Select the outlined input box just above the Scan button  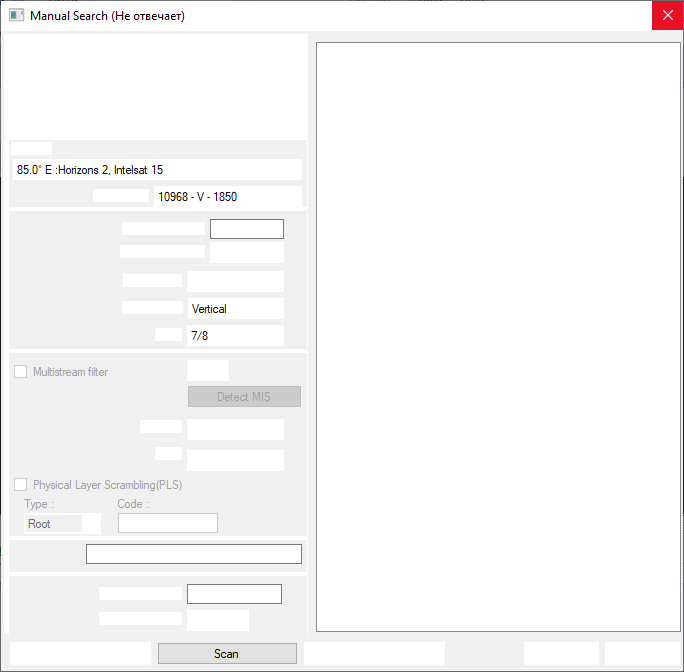pos(234,594)
